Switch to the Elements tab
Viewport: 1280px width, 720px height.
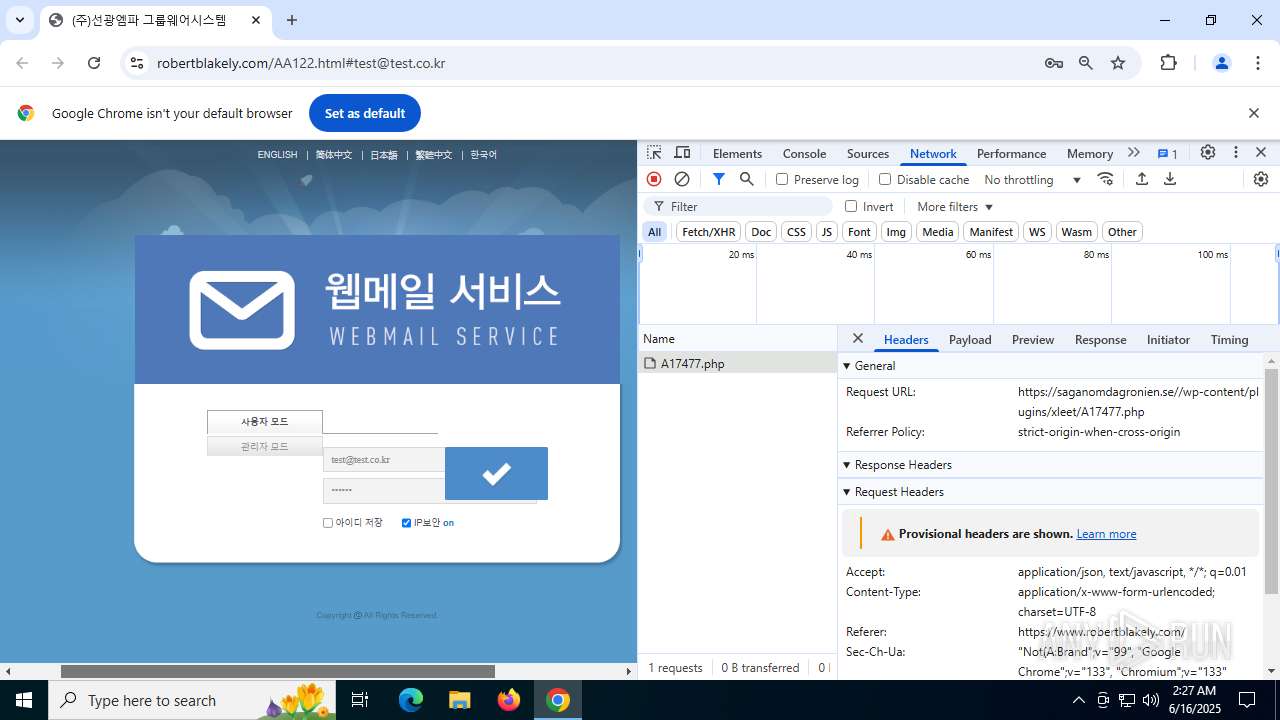coord(737,153)
